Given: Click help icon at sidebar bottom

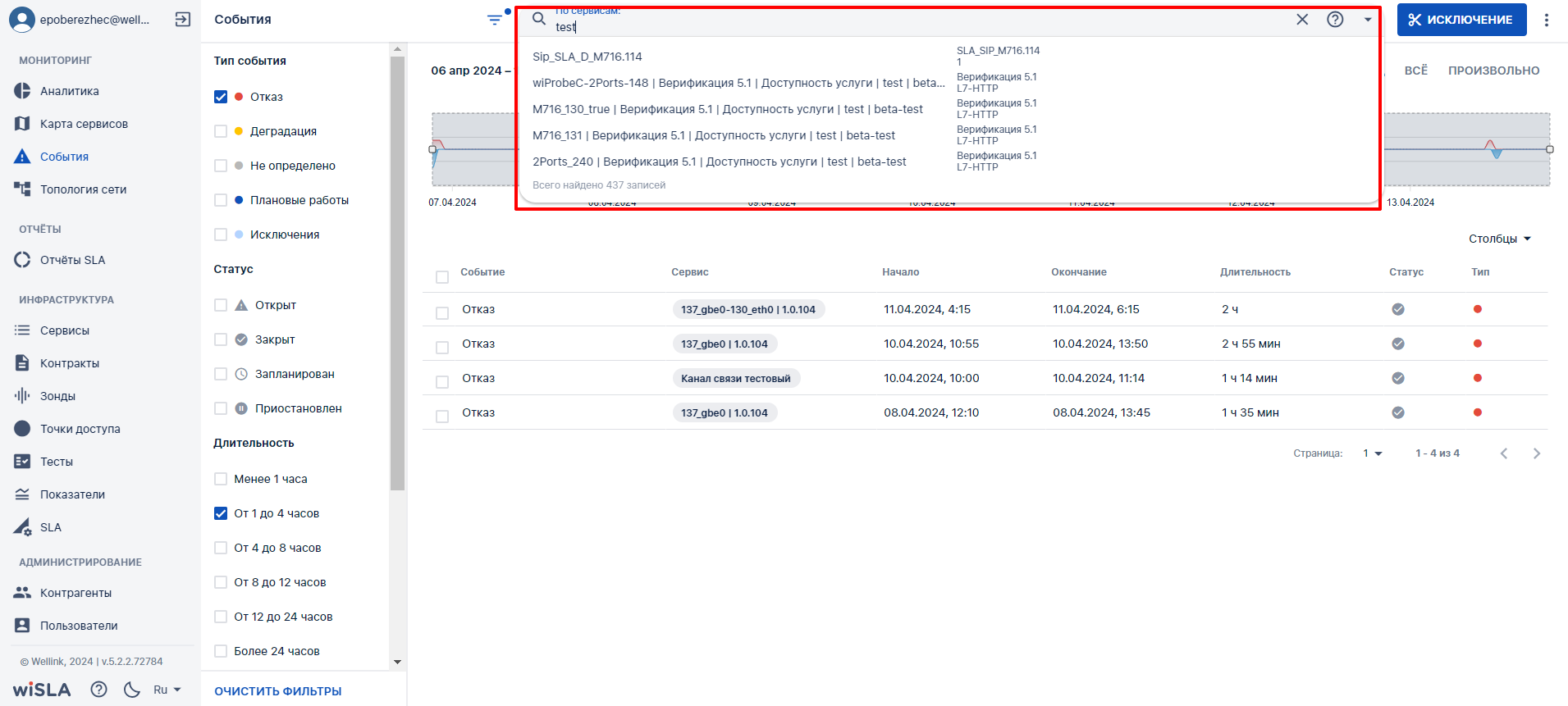Looking at the screenshot, I should click(98, 690).
